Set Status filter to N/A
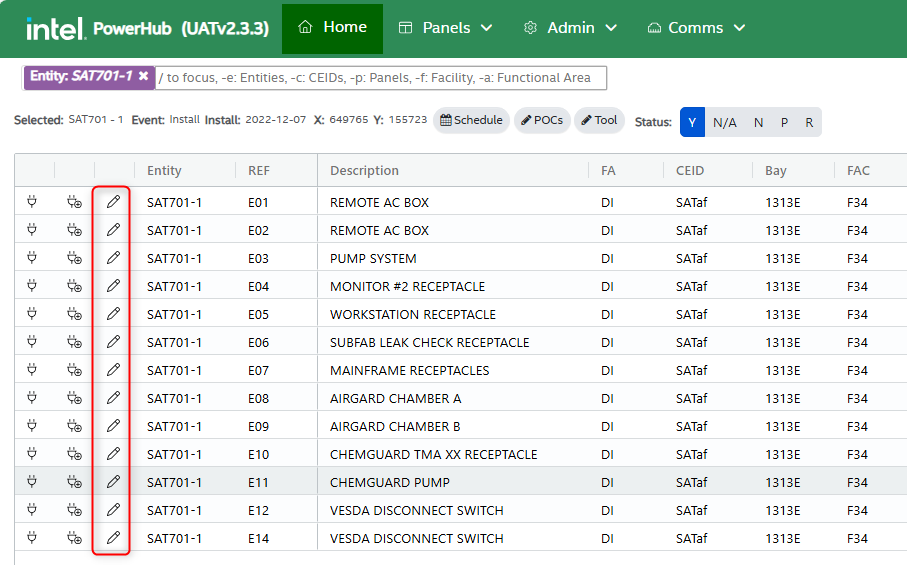Image resolution: width=907 pixels, height=565 pixels. tap(724, 122)
